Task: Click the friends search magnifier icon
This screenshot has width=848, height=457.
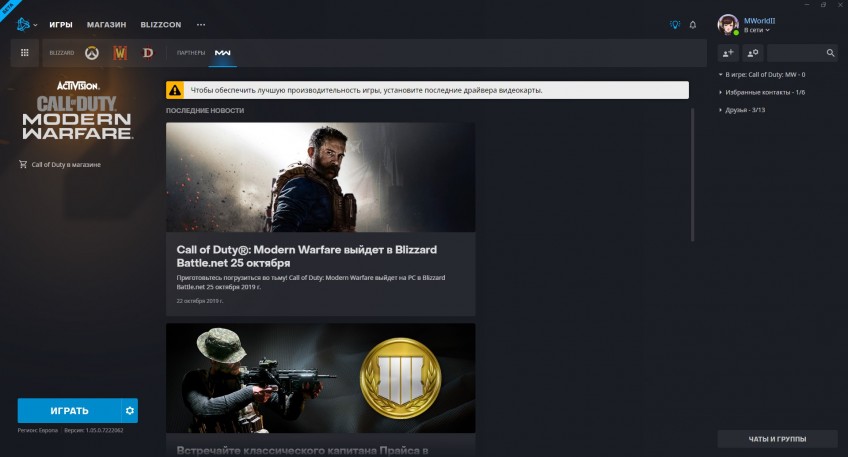Action: click(830, 52)
